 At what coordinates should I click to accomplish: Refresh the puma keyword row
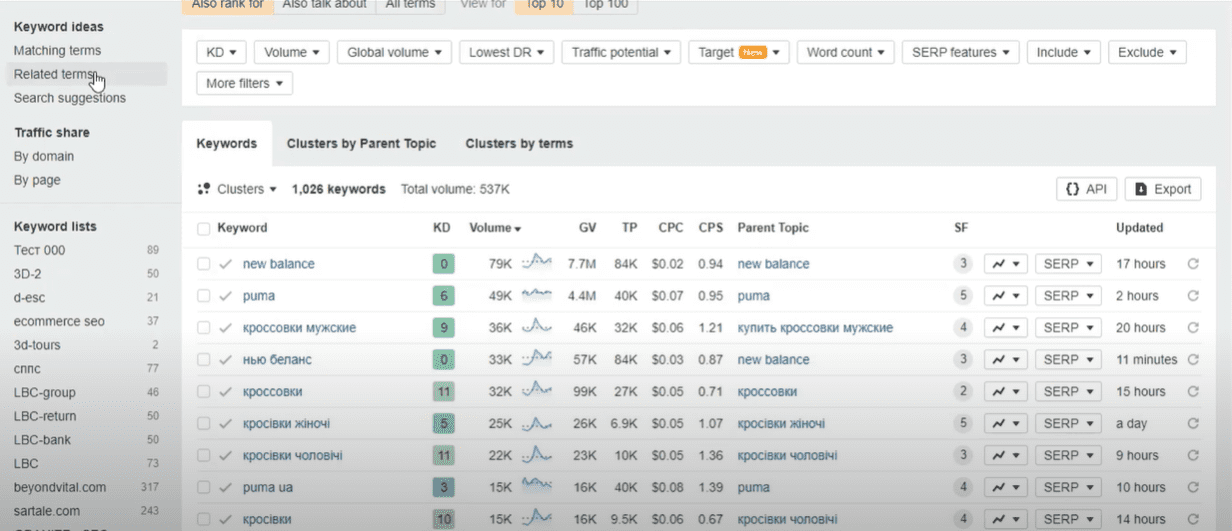click(1192, 296)
